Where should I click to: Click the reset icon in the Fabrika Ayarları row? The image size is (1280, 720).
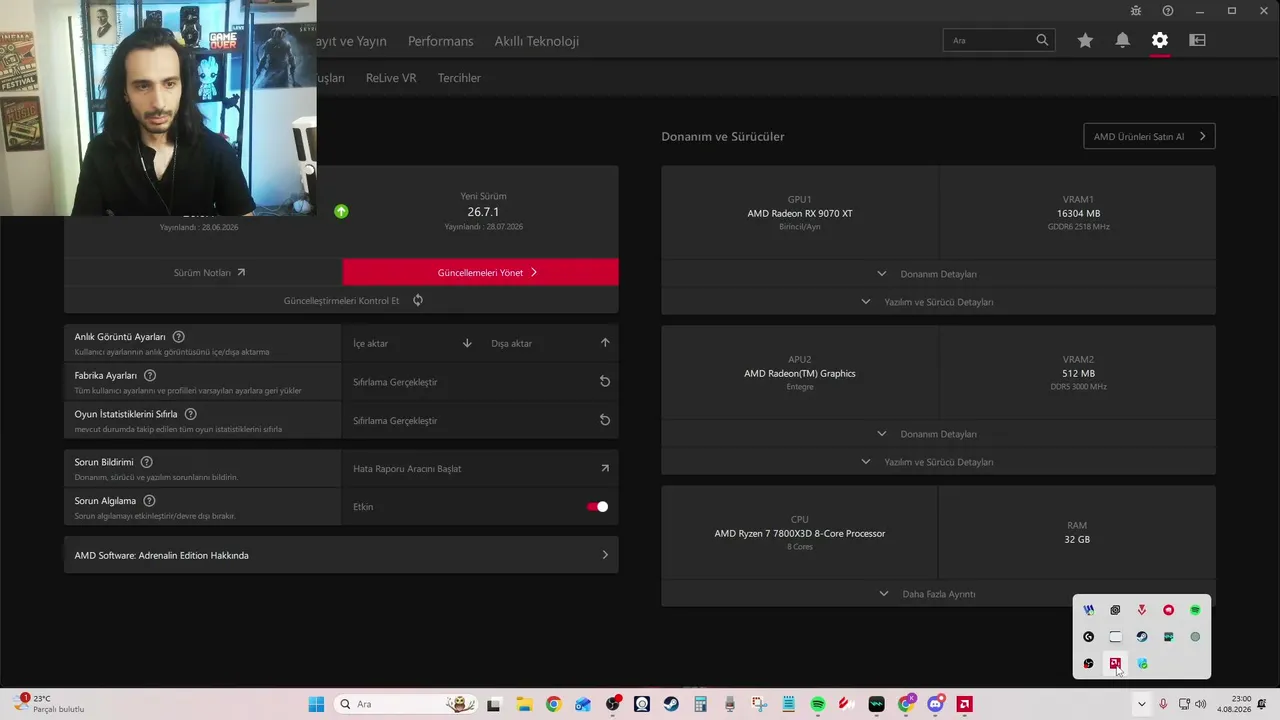click(605, 381)
